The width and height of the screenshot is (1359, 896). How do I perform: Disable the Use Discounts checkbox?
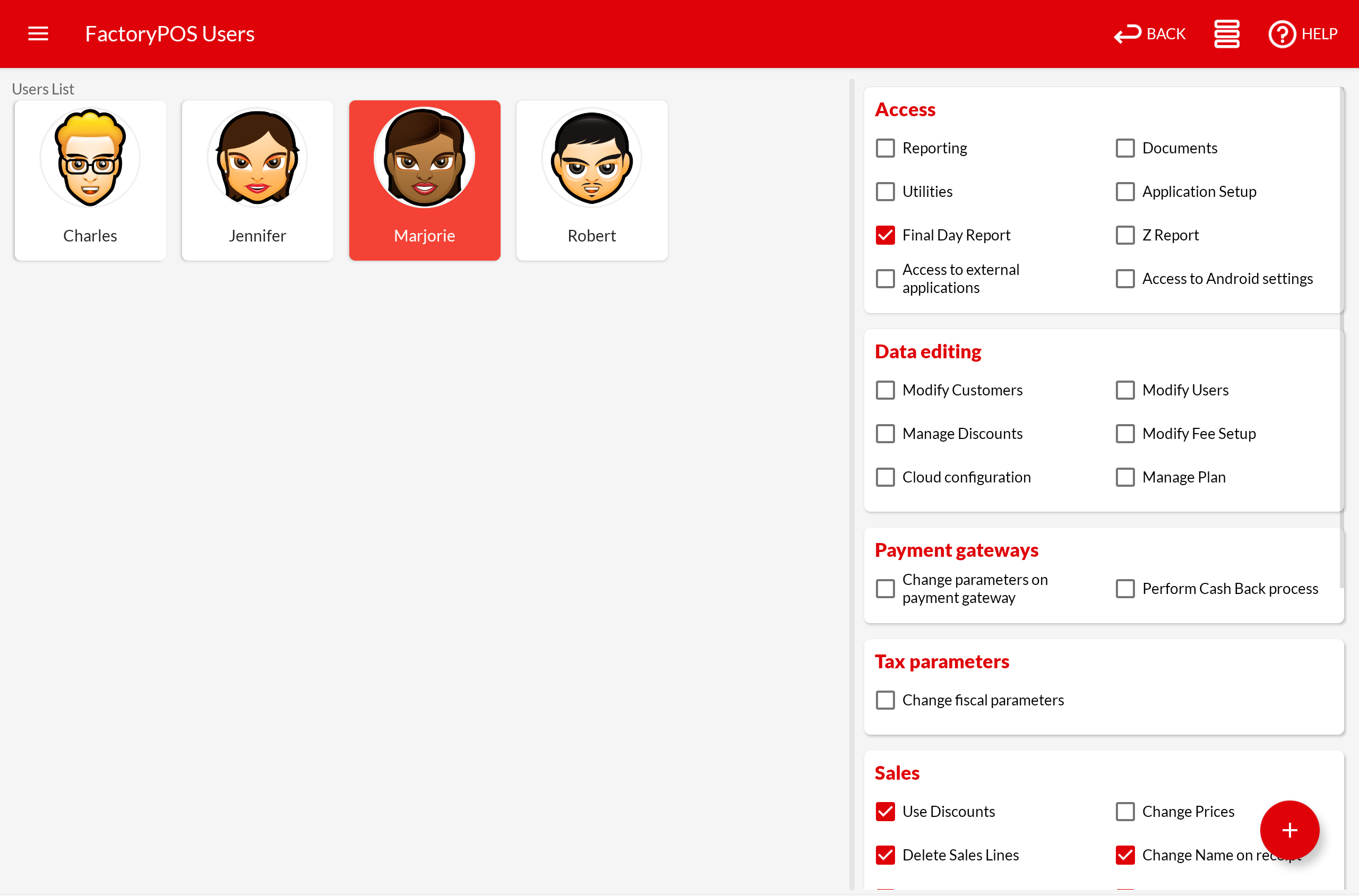885,812
